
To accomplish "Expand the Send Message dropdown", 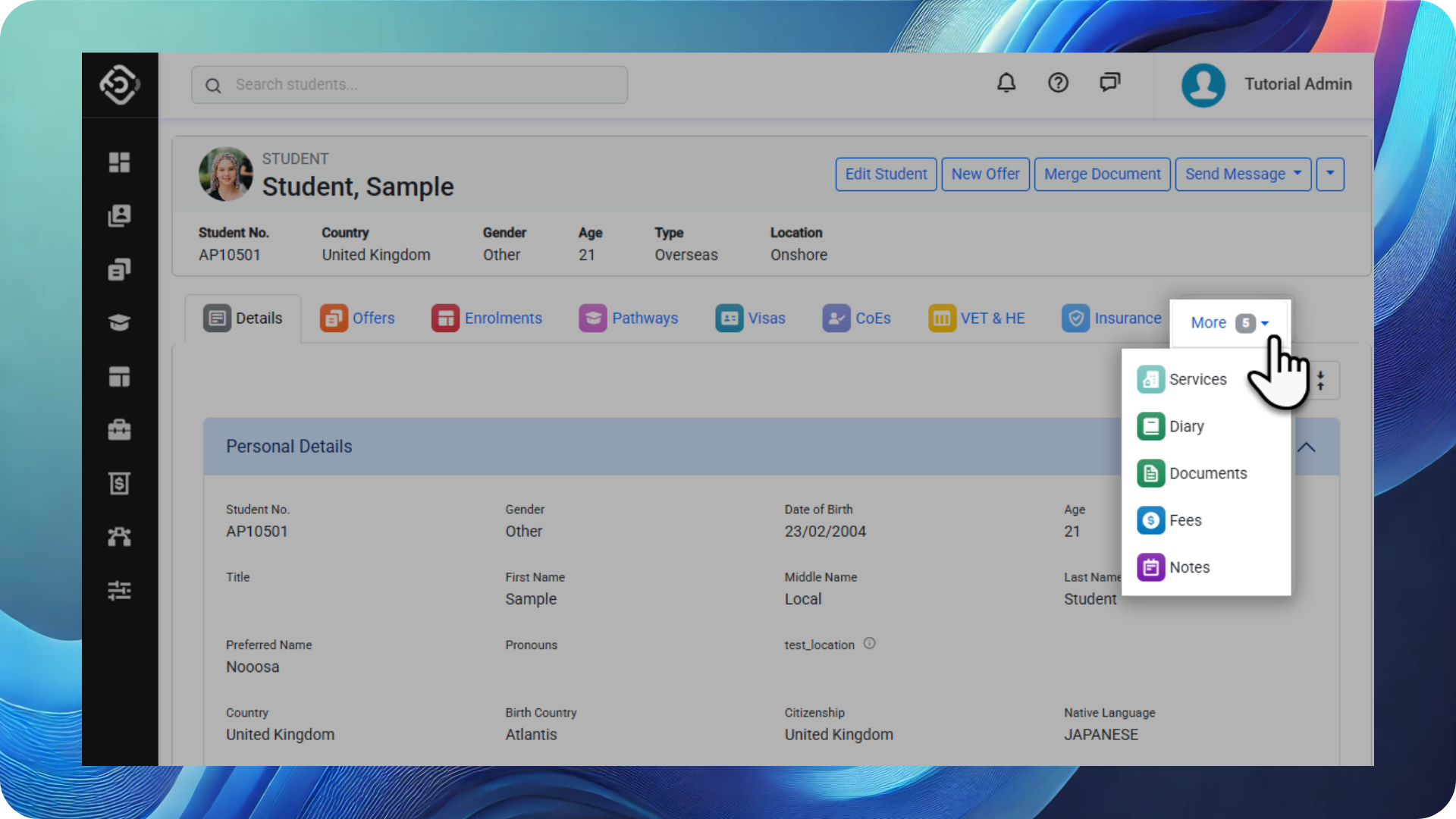I will (x=1243, y=174).
